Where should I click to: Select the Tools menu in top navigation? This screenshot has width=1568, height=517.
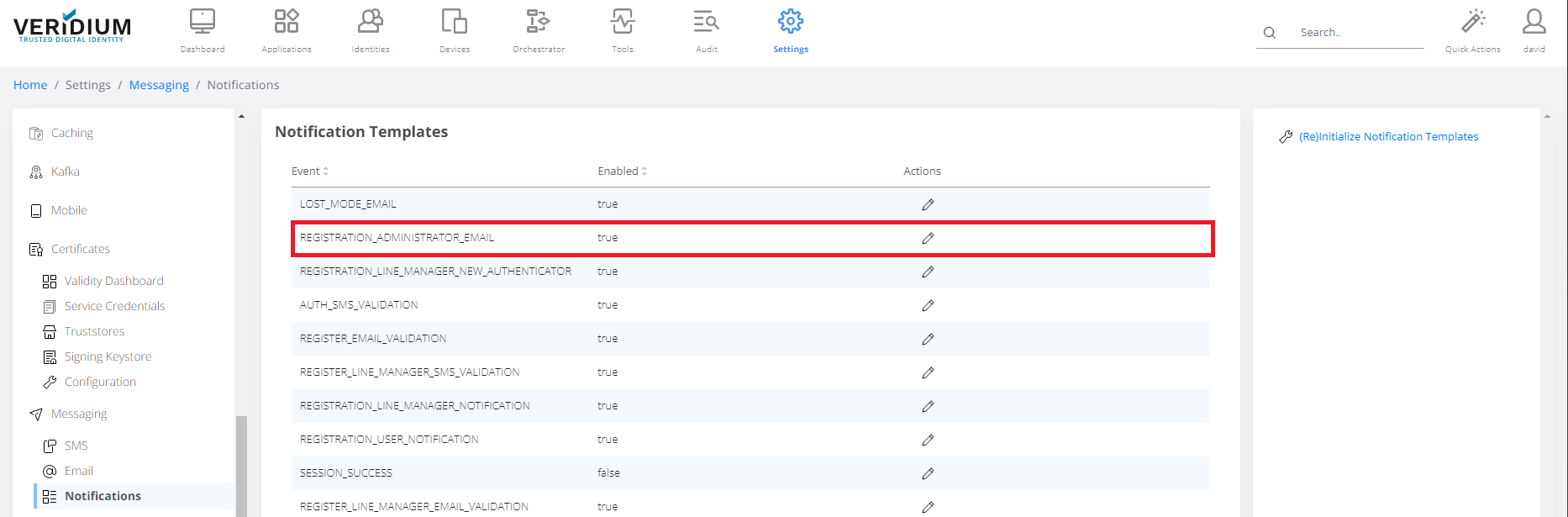(x=623, y=22)
